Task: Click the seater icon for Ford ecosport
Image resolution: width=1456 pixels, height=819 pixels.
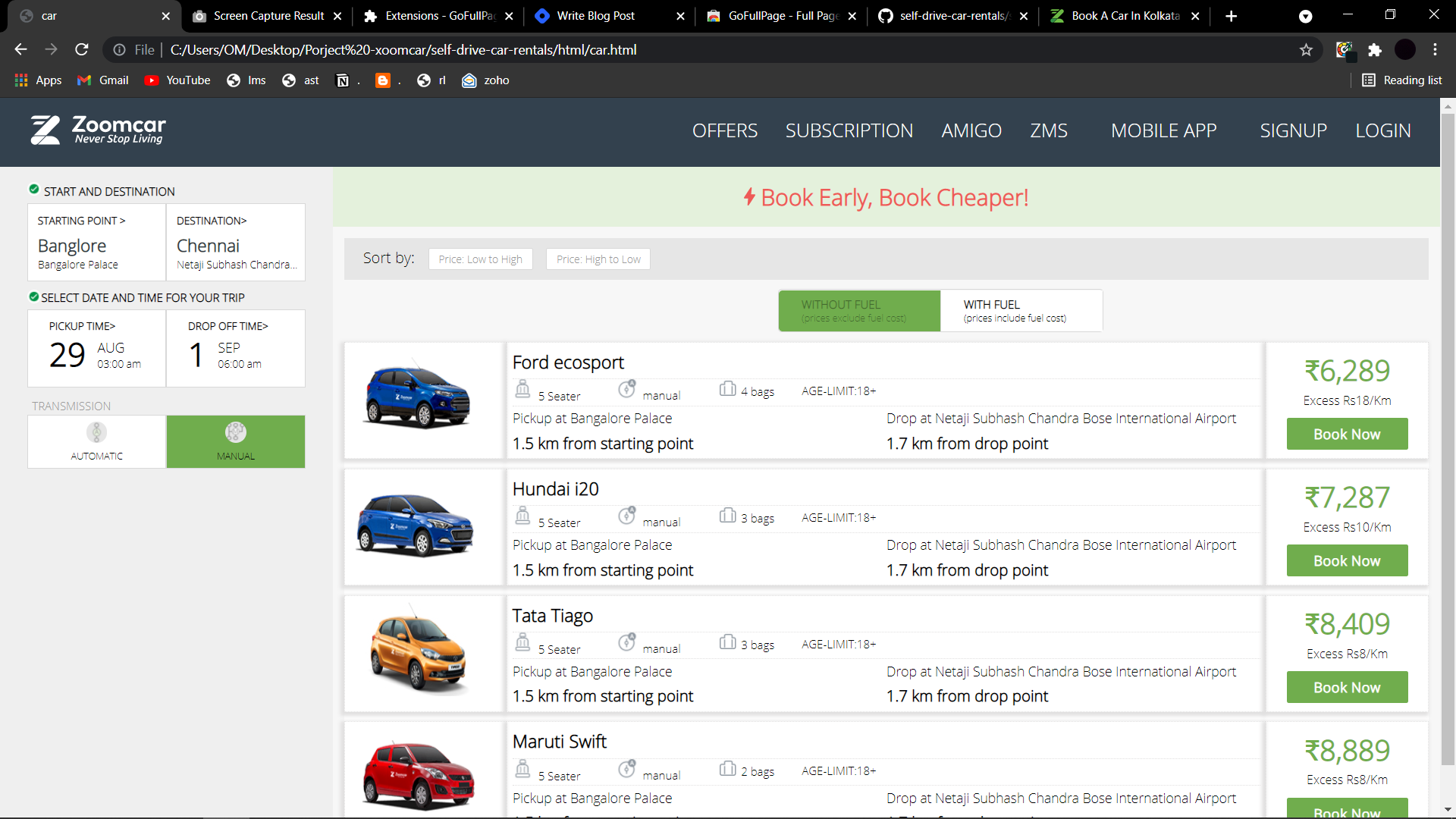Action: pos(522,390)
